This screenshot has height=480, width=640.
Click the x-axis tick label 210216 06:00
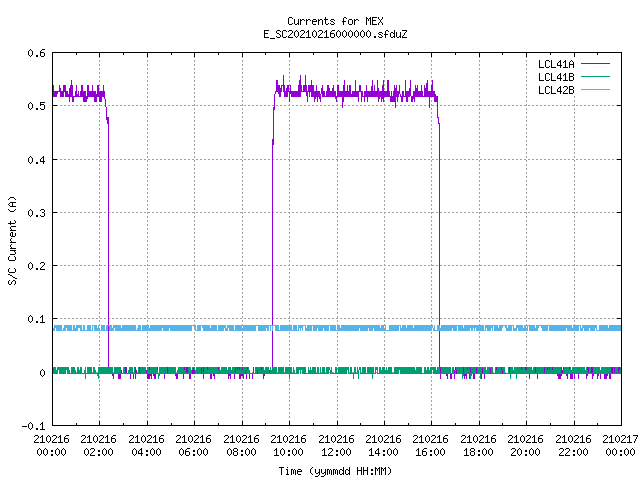pyautogui.click(x=193, y=446)
